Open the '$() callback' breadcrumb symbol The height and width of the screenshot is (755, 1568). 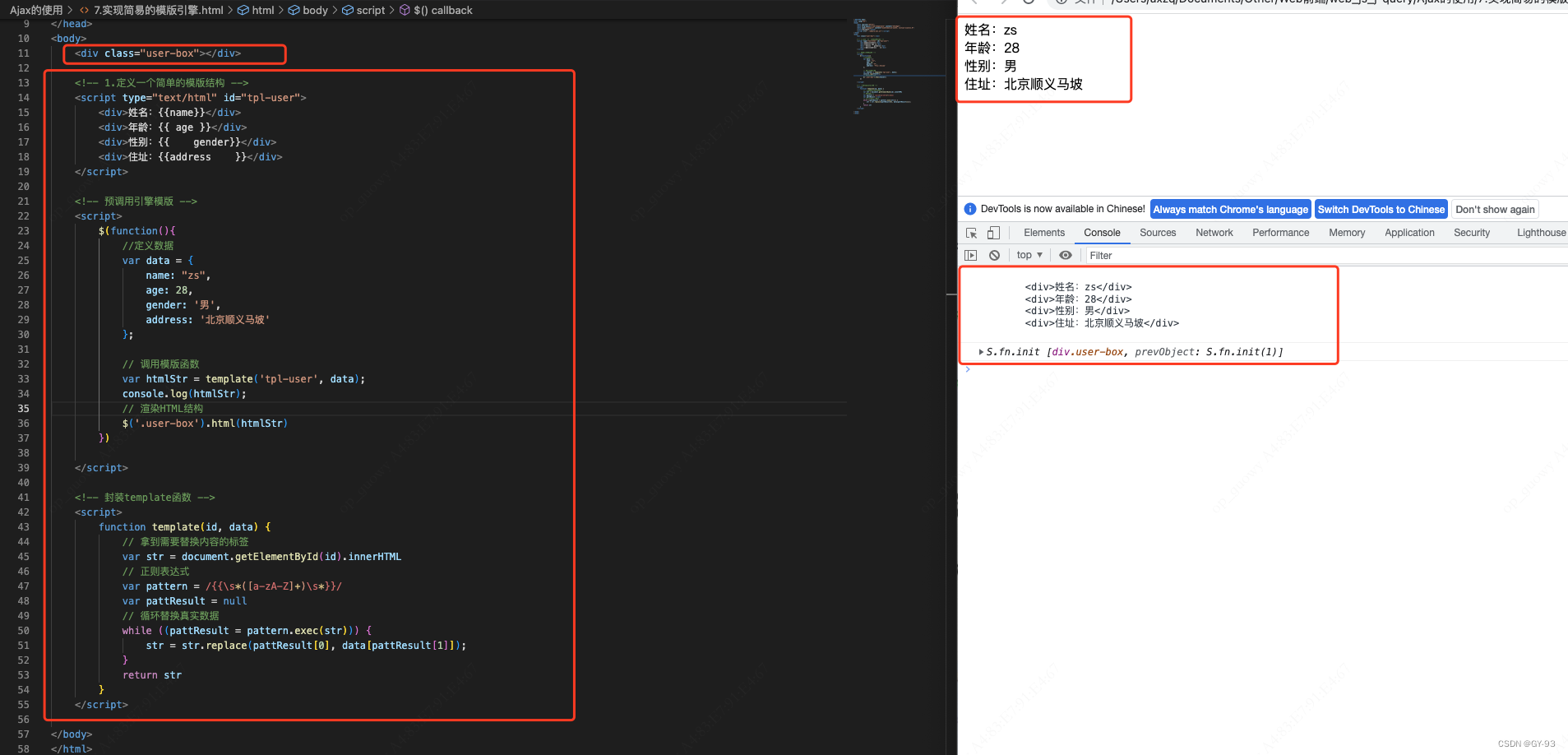(443, 10)
